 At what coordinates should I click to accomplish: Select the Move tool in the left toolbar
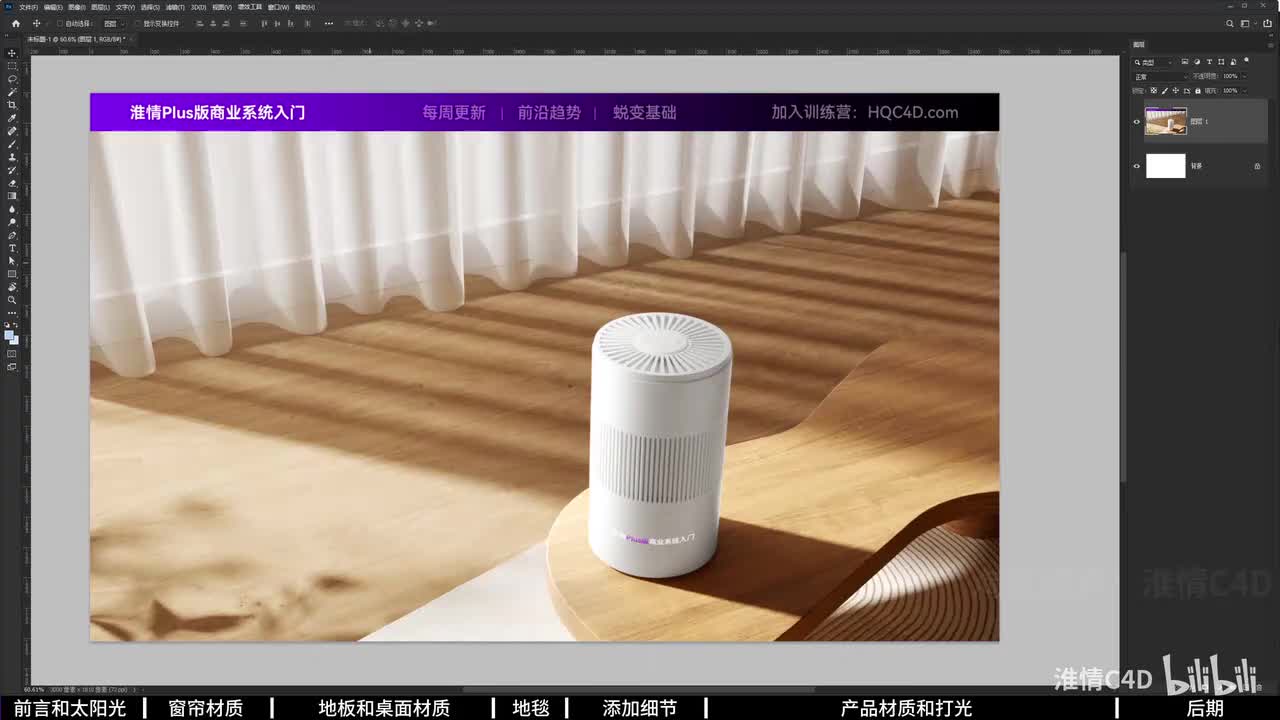pos(12,52)
